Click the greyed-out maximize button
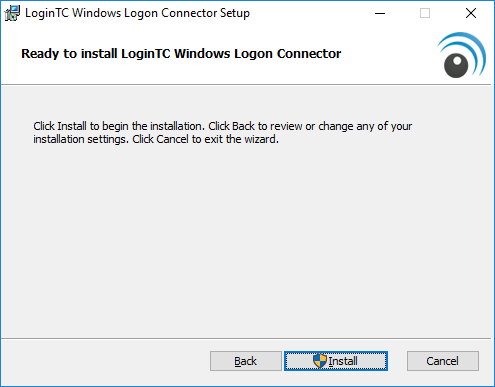Screen dimensions: 495x387 425,13
